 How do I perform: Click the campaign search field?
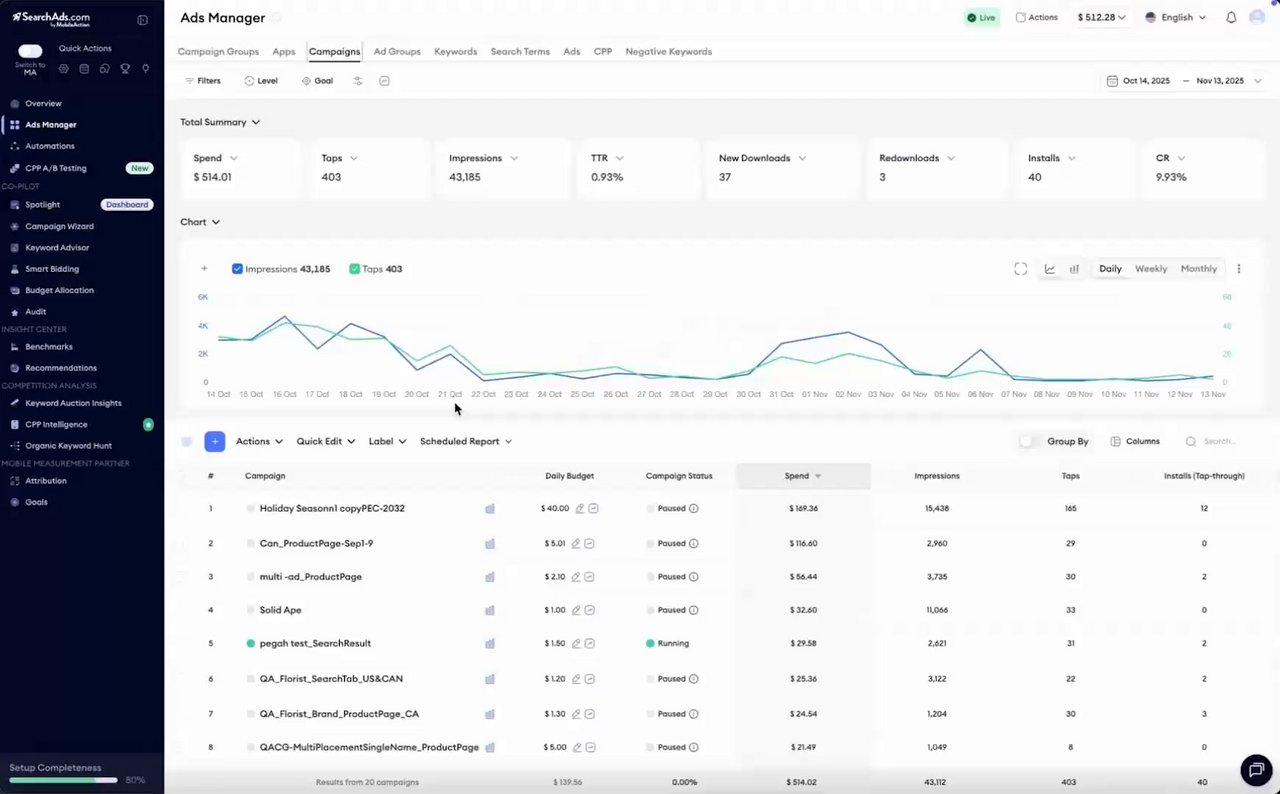tap(1218, 441)
